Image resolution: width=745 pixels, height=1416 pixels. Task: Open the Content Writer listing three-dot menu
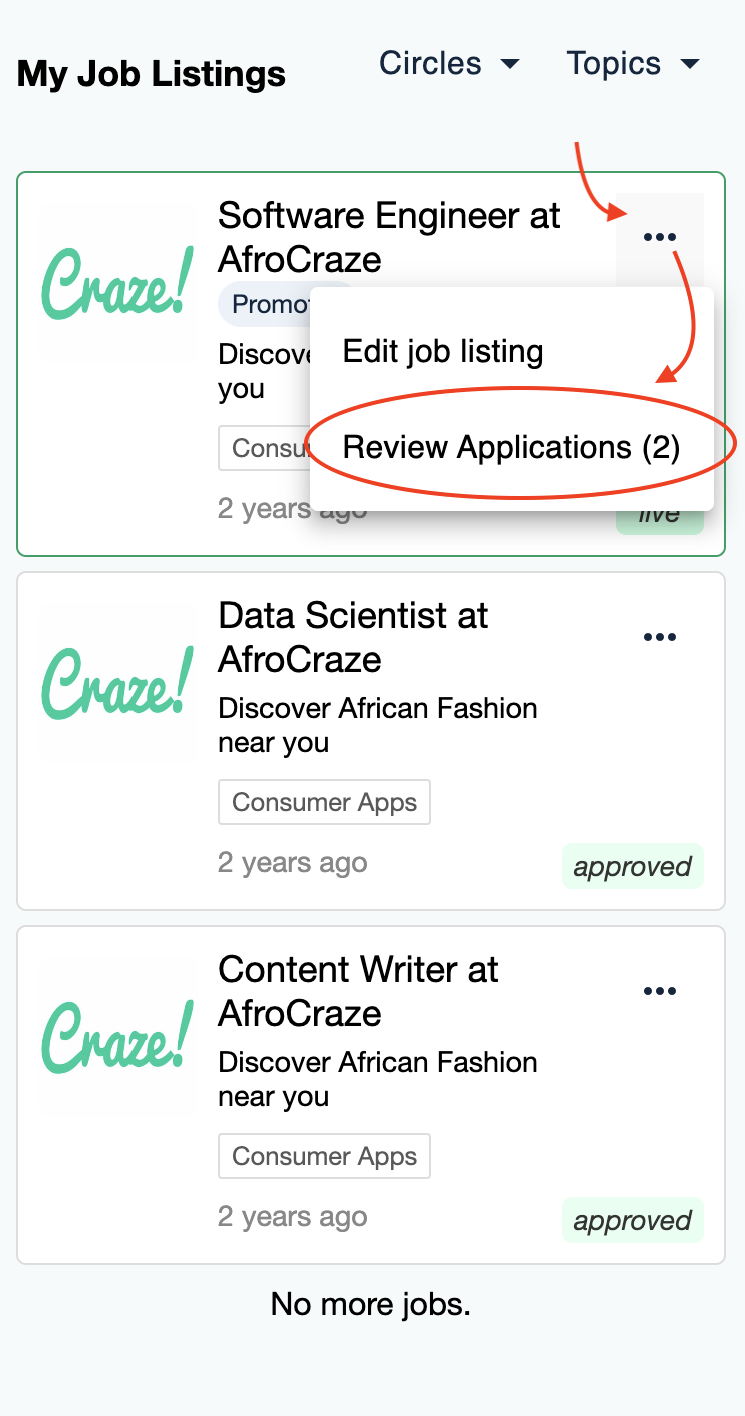(660, 991)
